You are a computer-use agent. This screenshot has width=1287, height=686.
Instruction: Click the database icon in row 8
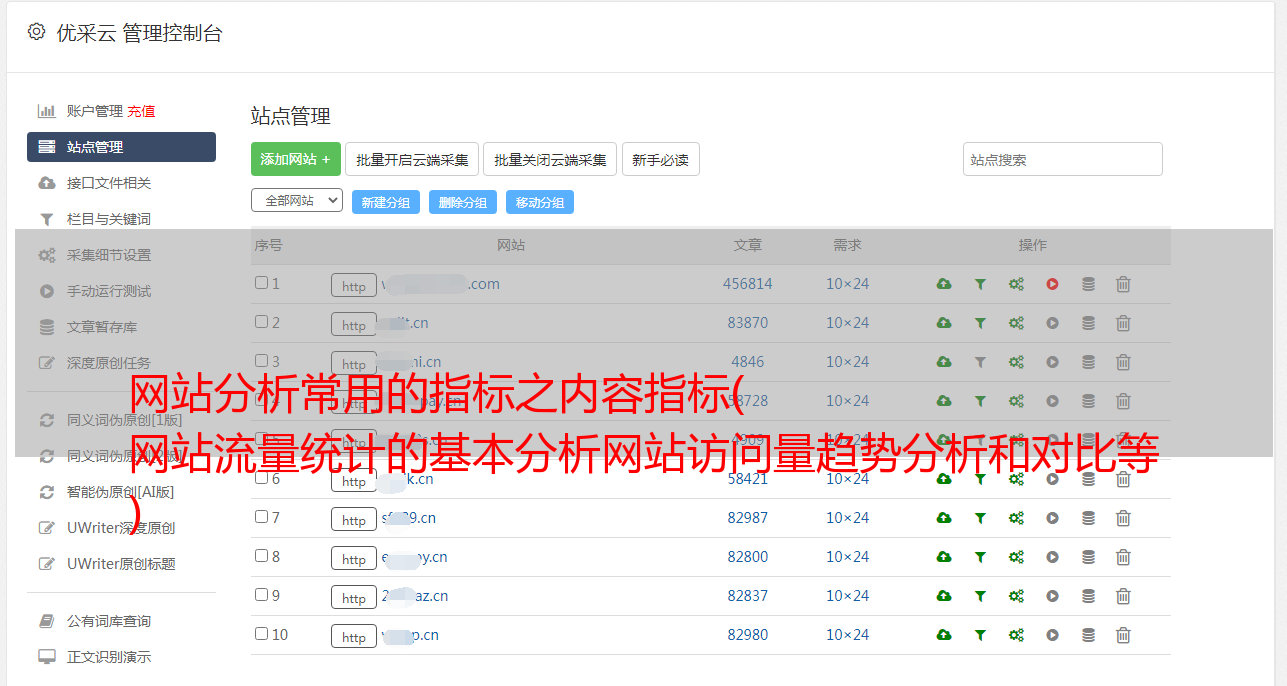(x=1088, y=557)
